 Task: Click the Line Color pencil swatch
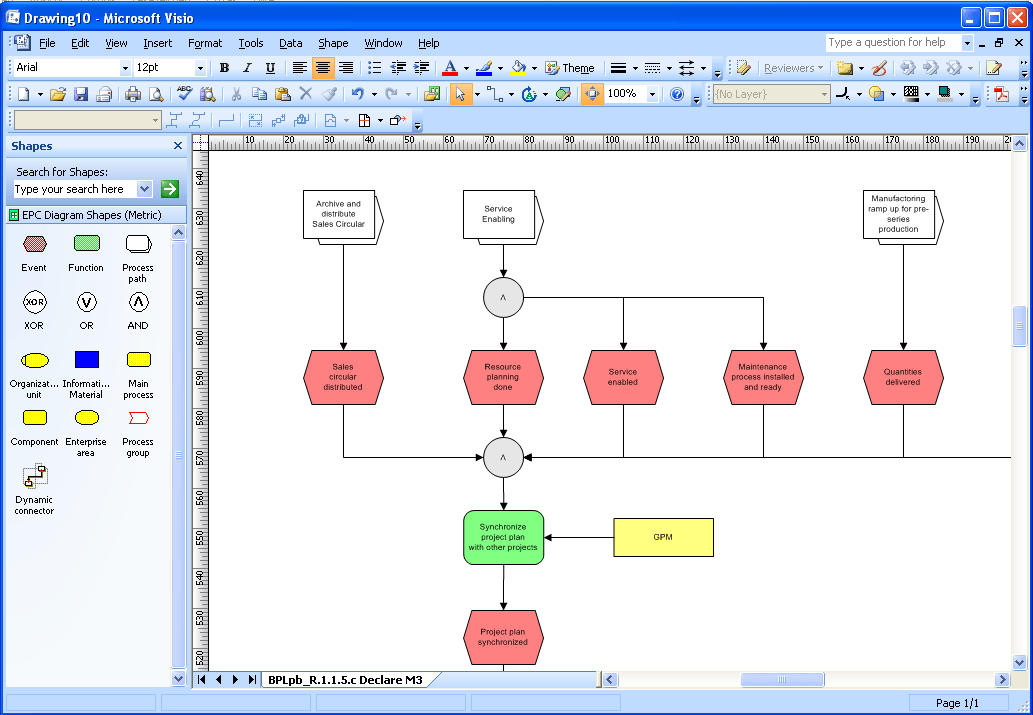click(484, 68)
